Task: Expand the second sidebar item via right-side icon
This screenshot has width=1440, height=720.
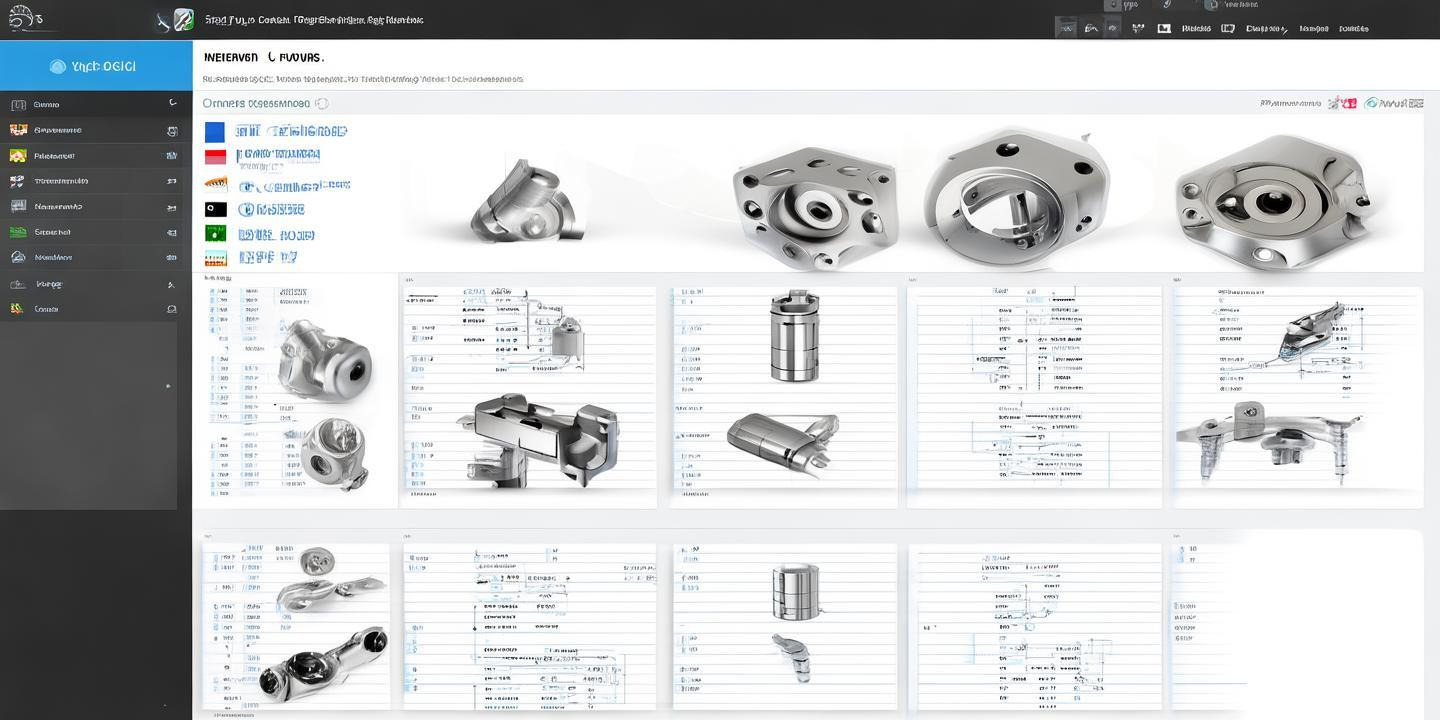Action: [172, 130]
